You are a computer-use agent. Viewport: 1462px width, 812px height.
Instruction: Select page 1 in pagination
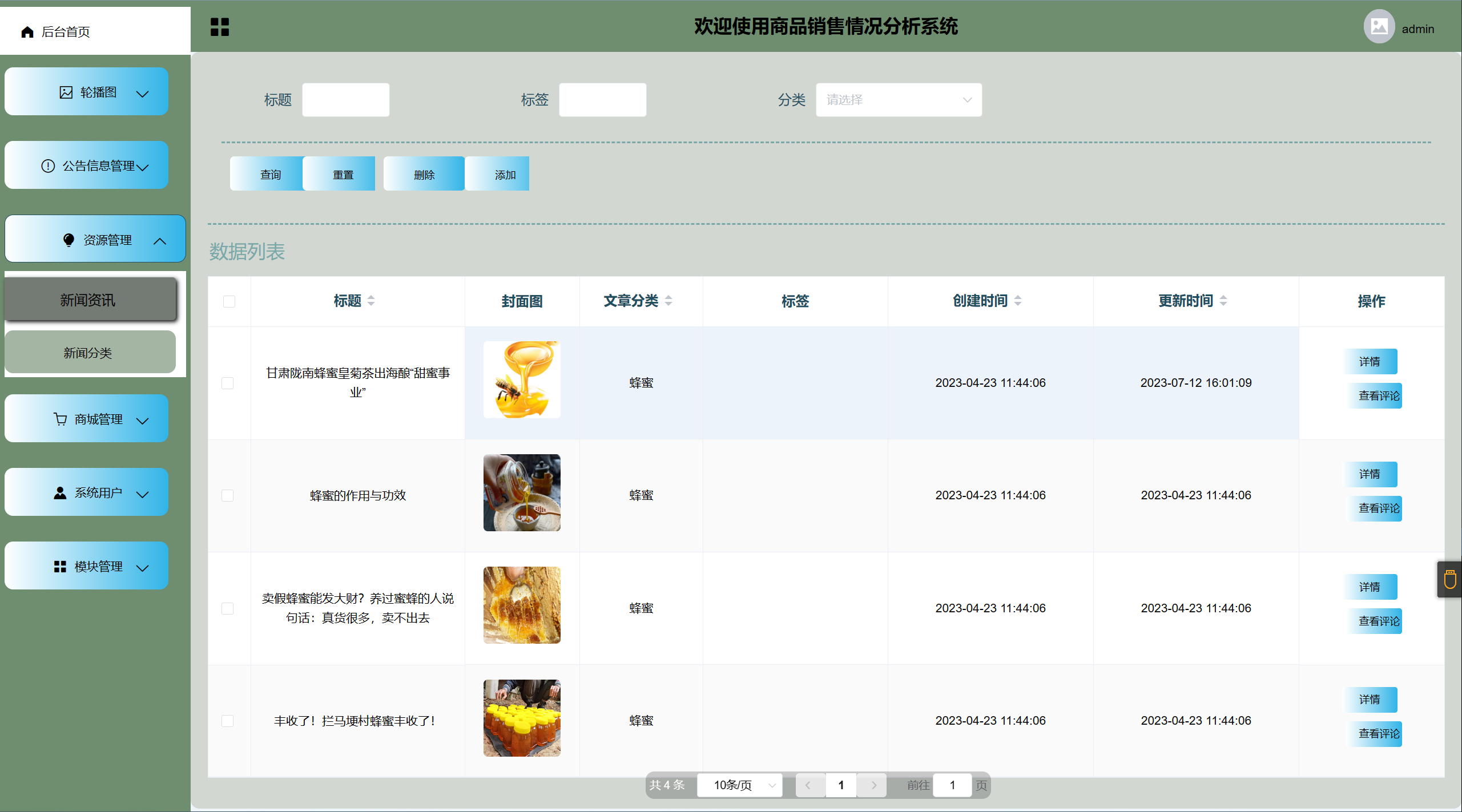[x=841, y=785]
